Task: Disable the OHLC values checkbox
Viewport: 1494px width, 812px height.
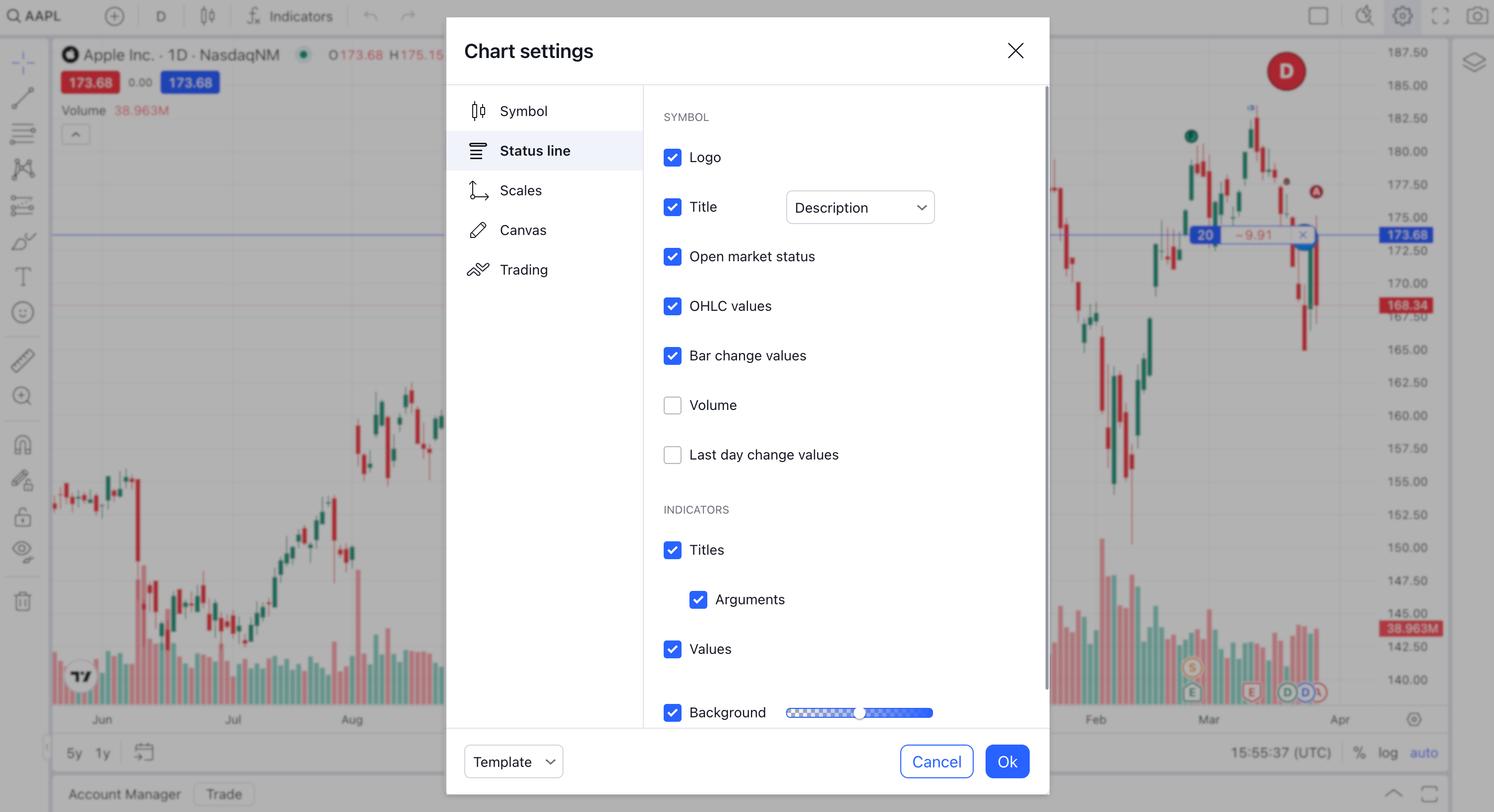Action: [672, 306]
